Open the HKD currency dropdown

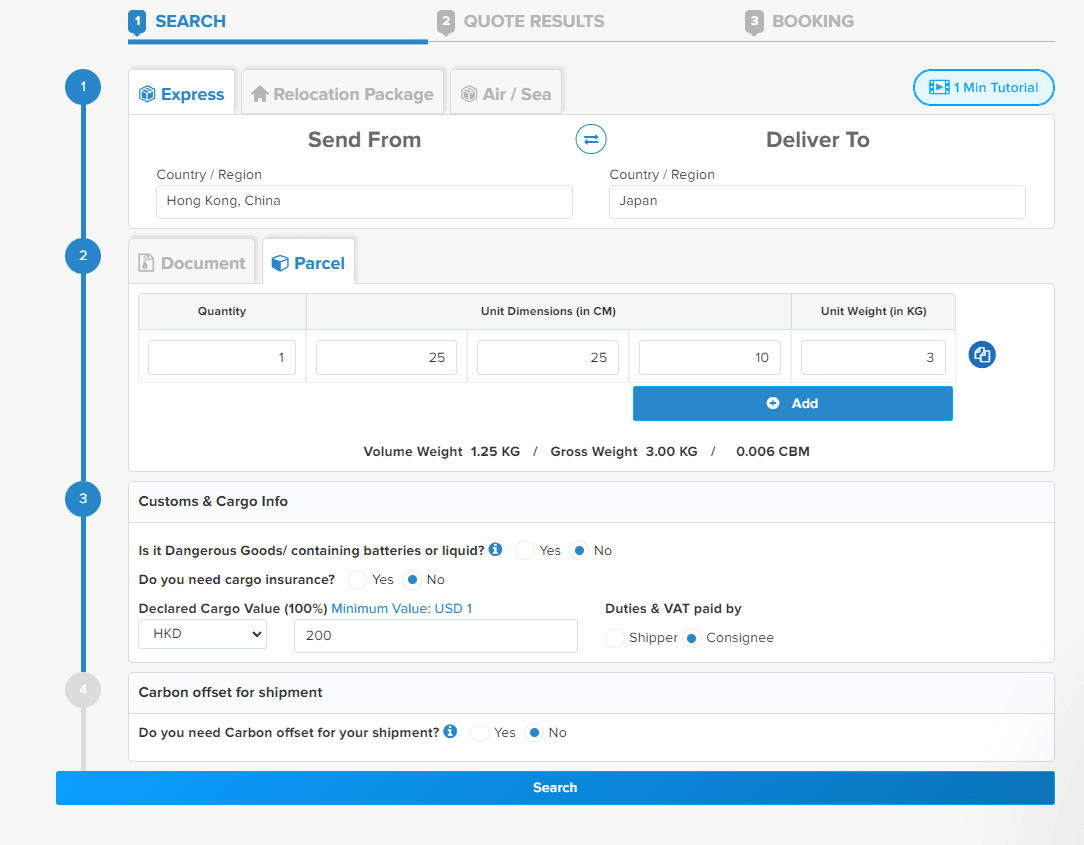[x=203, y=634]
